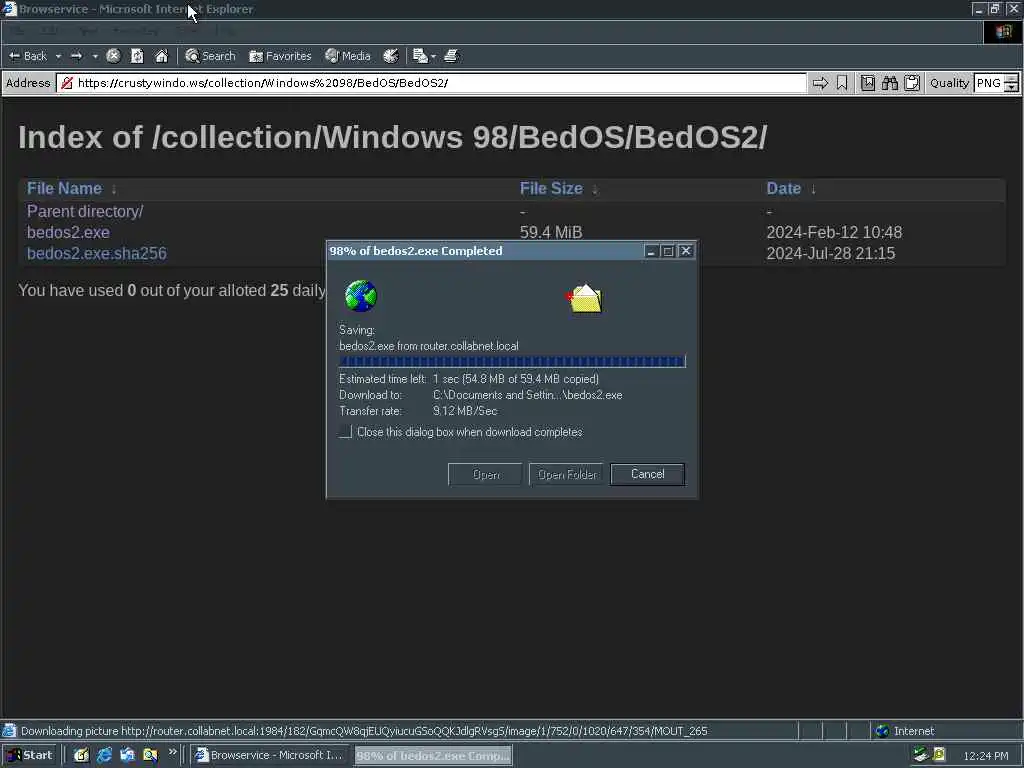This screenshot has width=1024, height=768.
Task: Sort by File Name column header
Action: coord(64,189)
